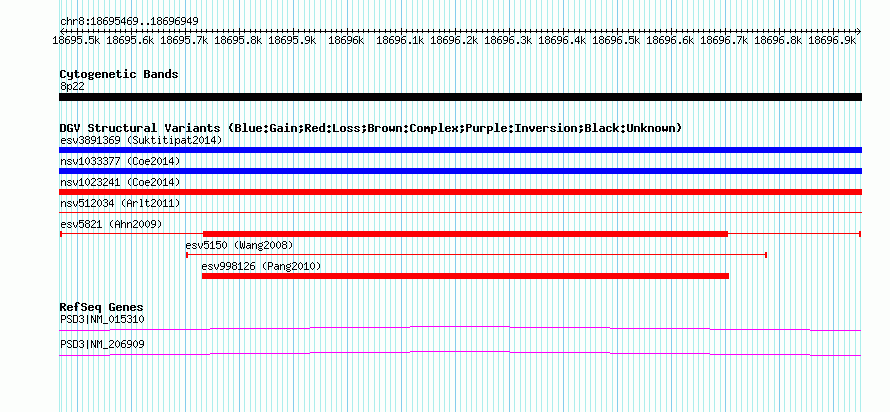Click the DGV Structural Variants track heading

(x=371, y=128)
